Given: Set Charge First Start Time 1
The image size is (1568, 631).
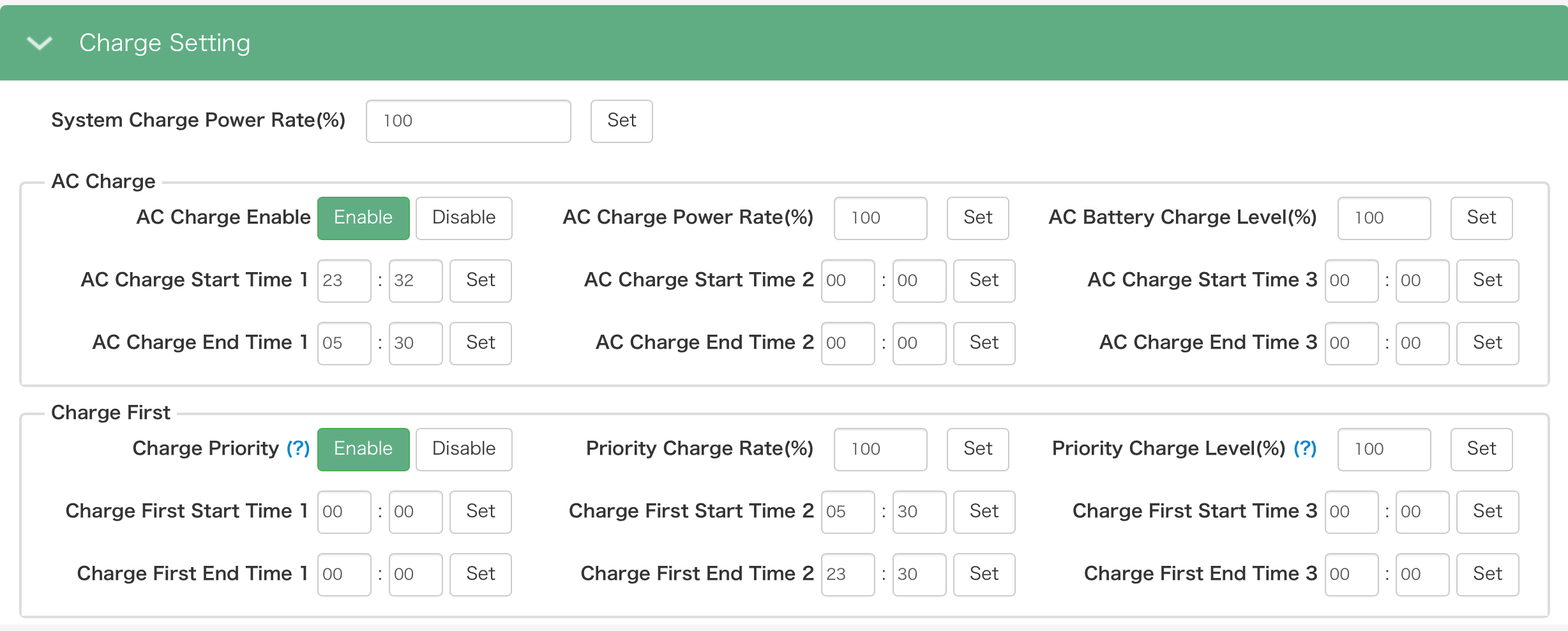Looking at the screenshot, I should pos(481,512).
